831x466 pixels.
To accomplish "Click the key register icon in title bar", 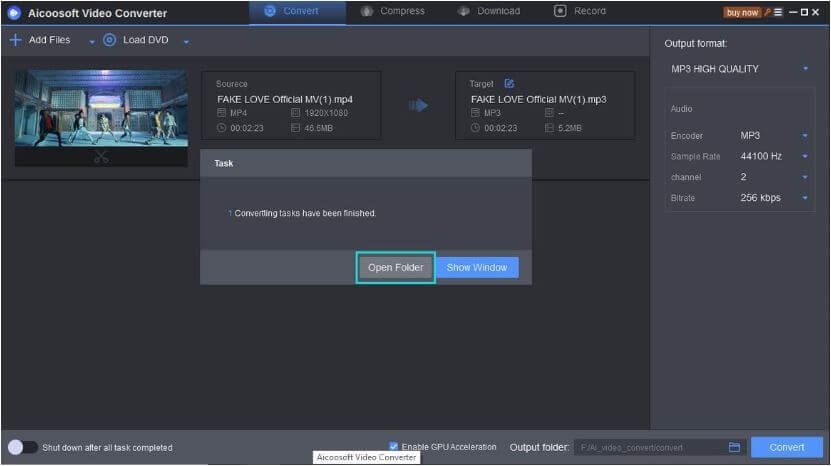I will point(766,12).
